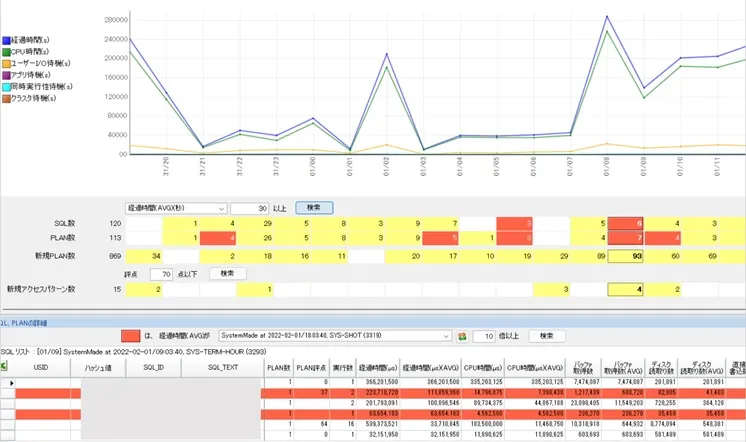Viewport: 746px width, 442px height.
Task: Click the orange ユーザーI/O待機(s) legend swatch
Action: point(6,64)
